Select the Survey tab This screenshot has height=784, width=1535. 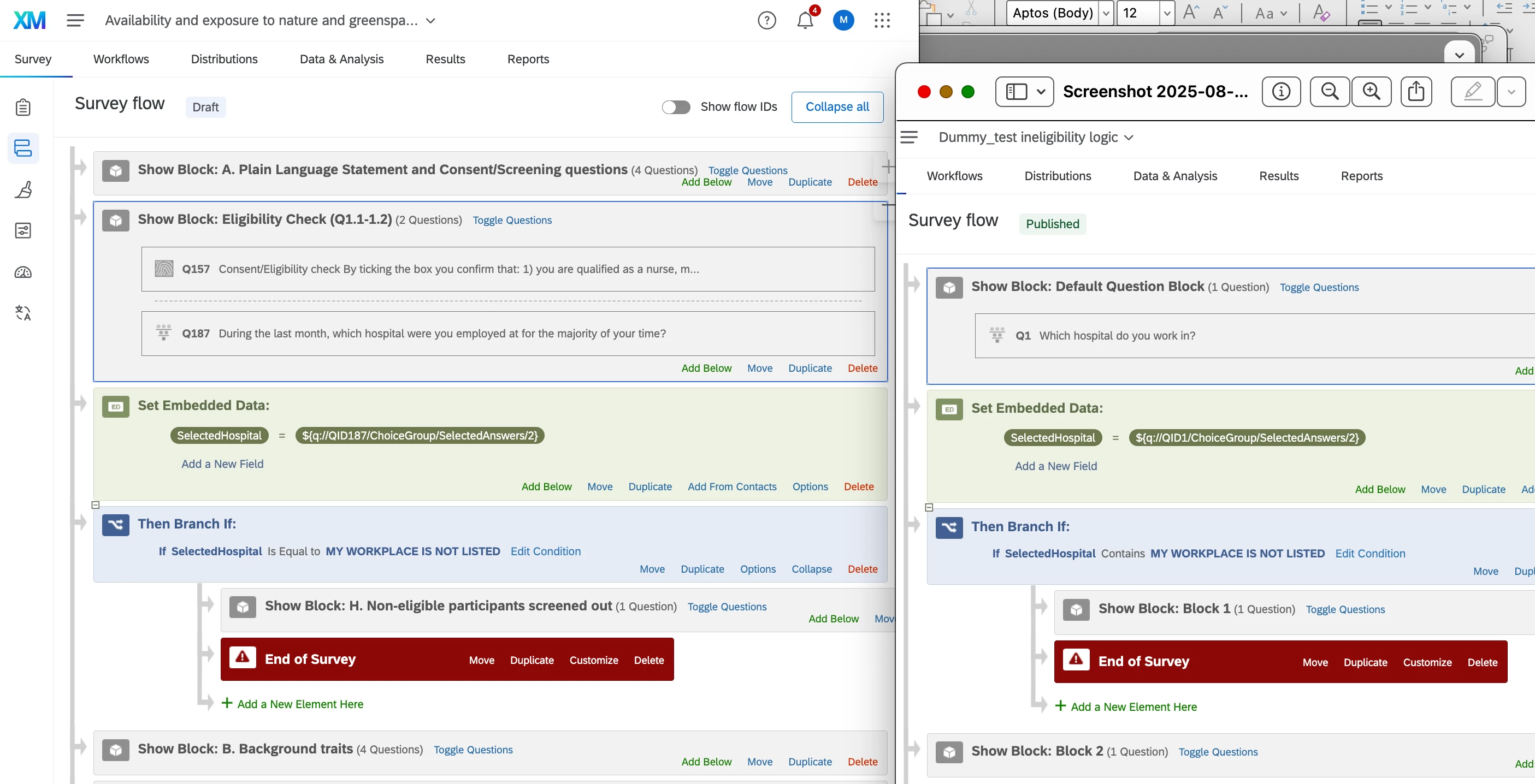tap(33, 59)
